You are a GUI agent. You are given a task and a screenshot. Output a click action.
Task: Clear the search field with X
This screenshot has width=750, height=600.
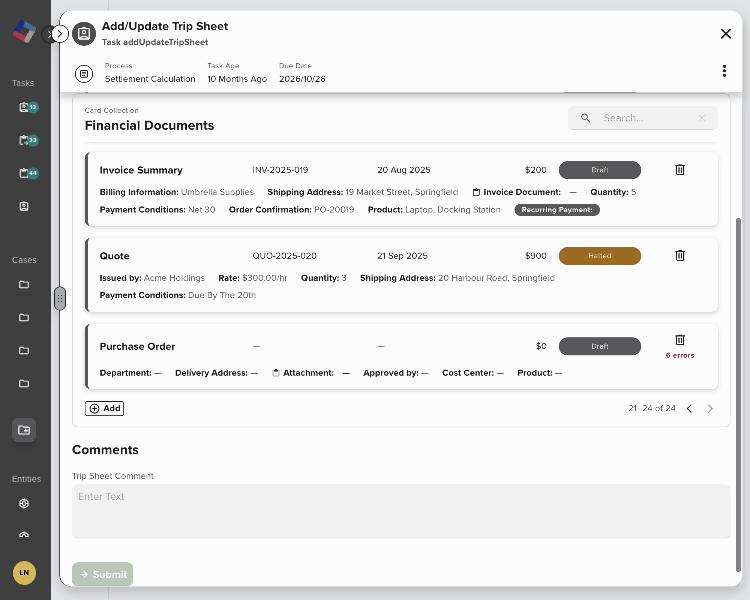point(702,118)
